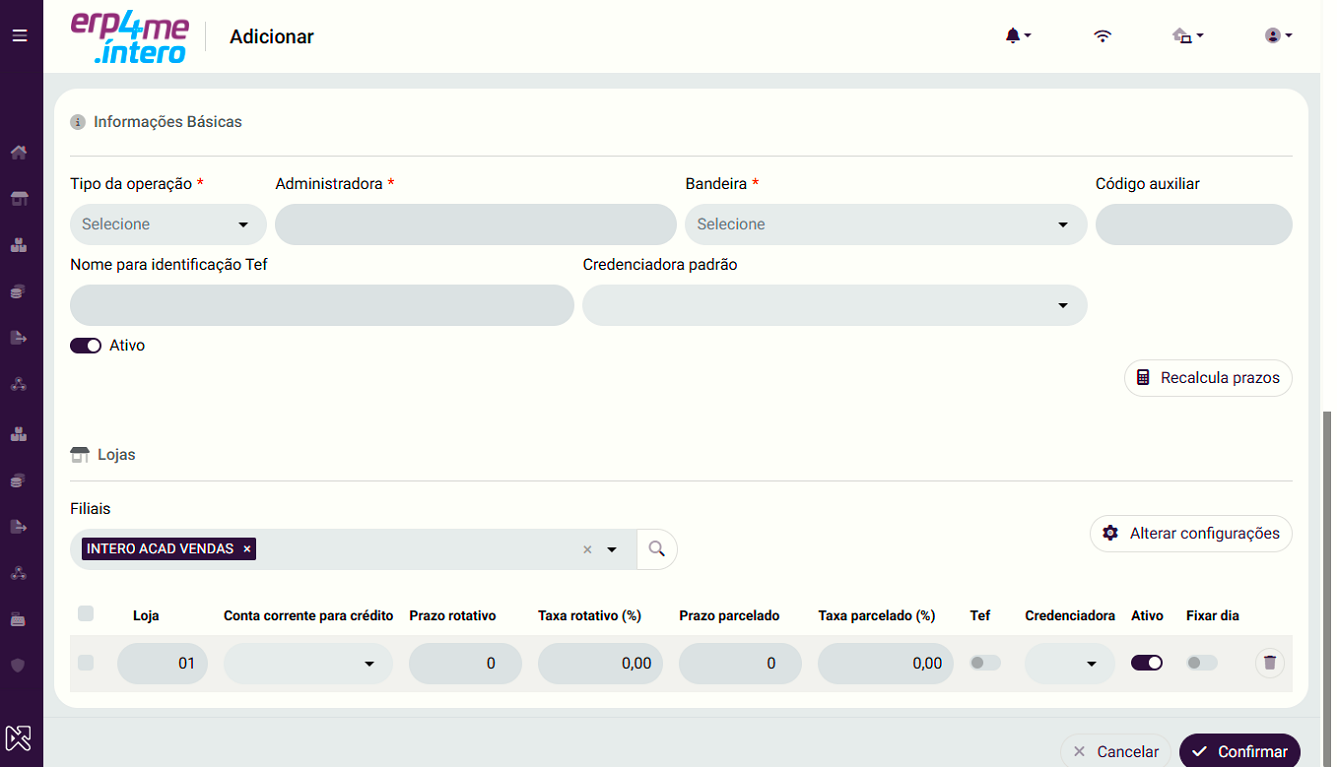Open the hamburger menu

click(19, 36)
